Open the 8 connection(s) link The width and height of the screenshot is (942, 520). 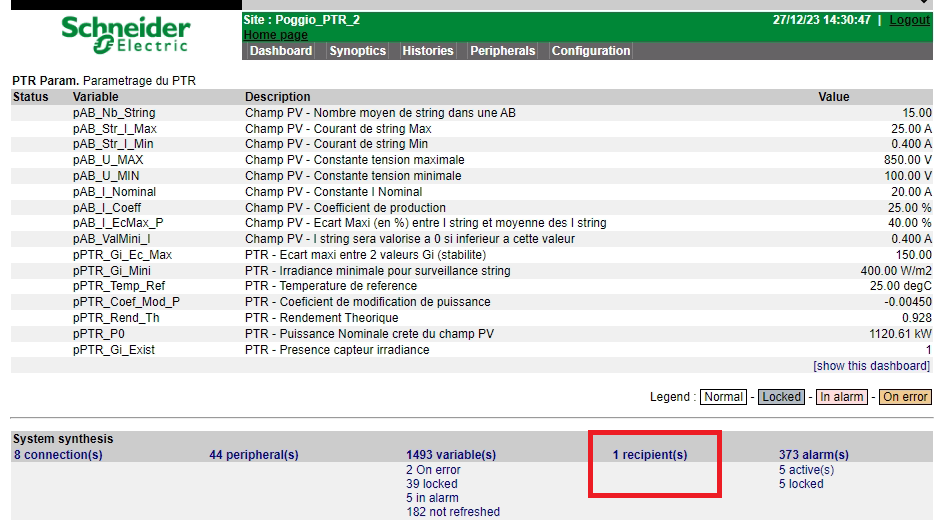point(58,455)
